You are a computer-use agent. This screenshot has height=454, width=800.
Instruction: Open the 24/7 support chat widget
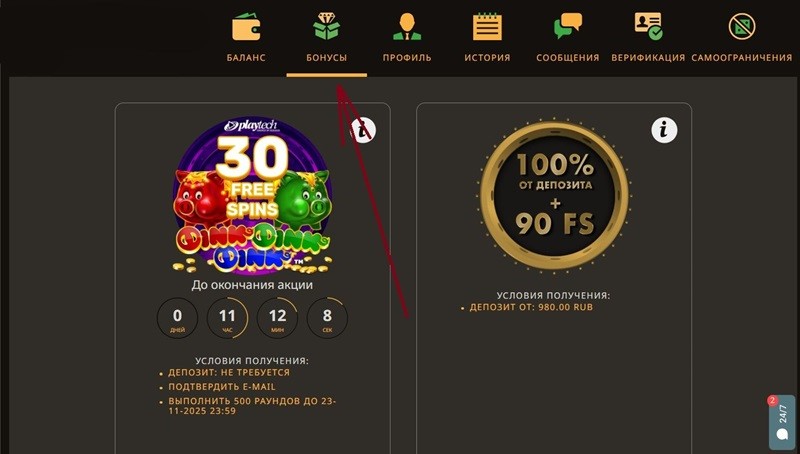click(x=782, y=422)
